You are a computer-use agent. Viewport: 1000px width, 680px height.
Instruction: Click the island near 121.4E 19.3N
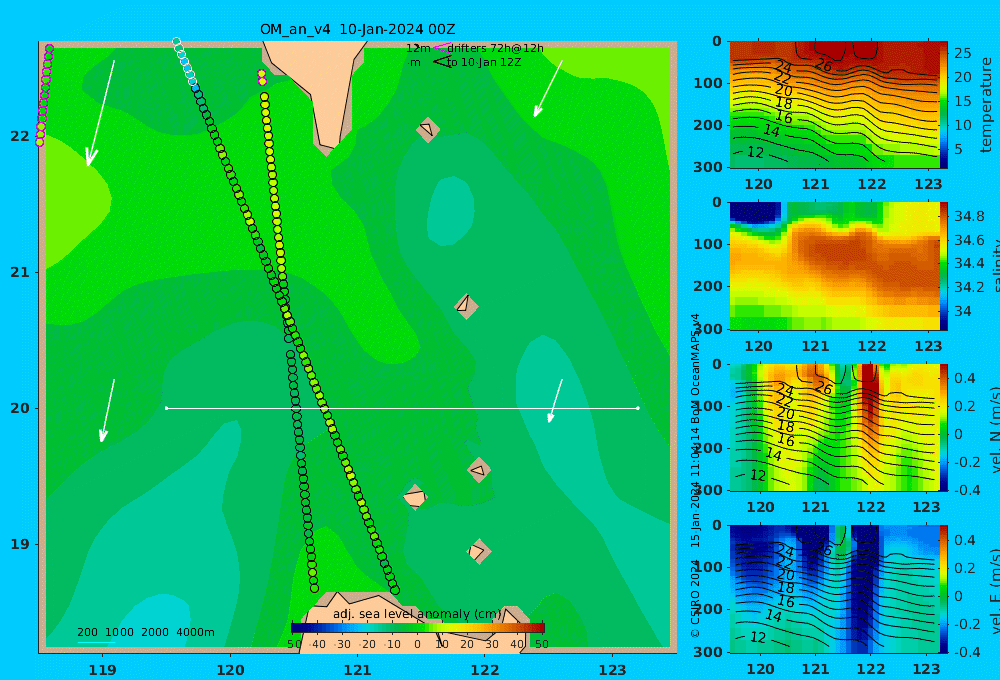coord(415,497)
